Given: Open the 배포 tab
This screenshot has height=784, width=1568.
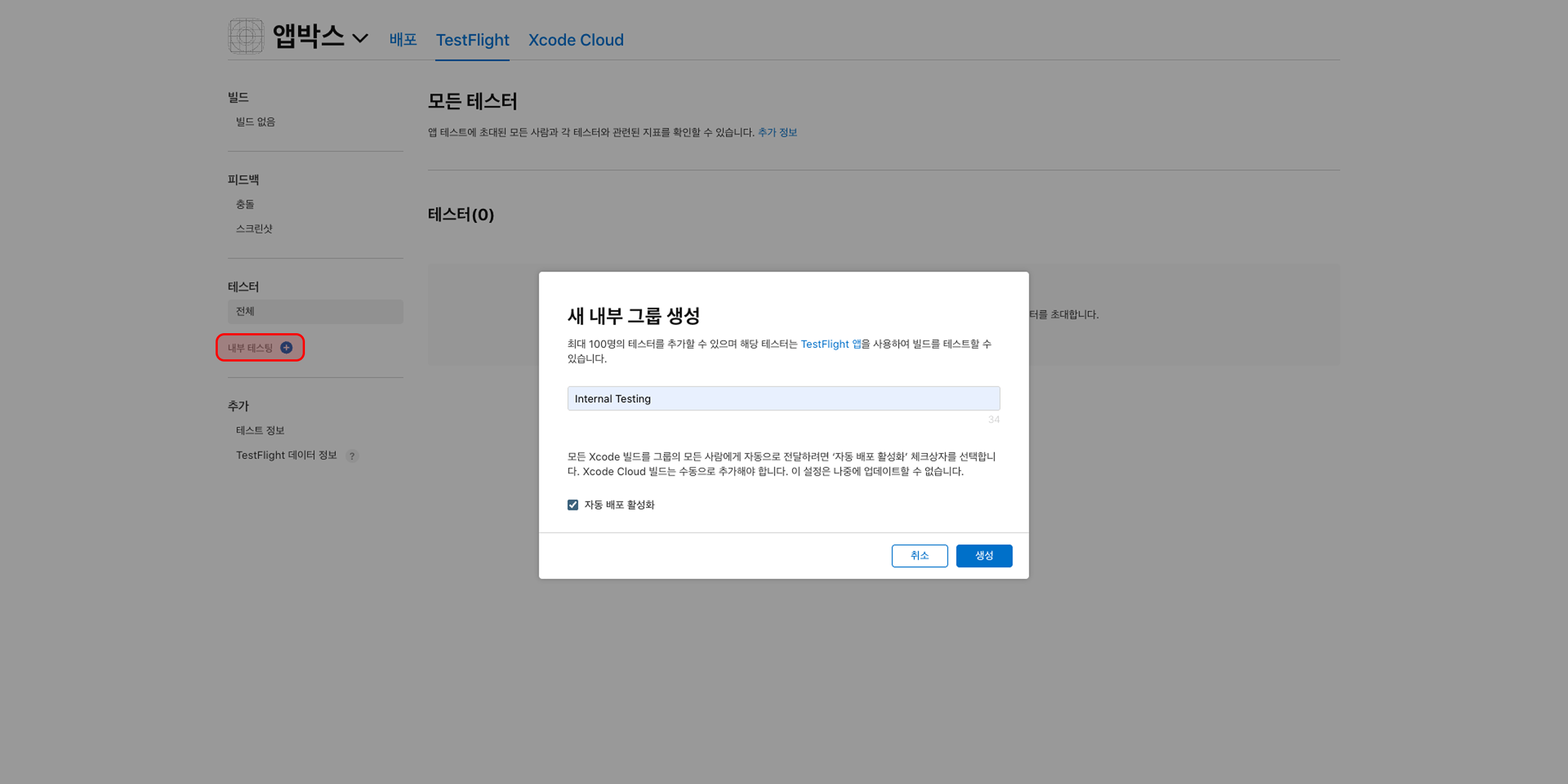Looking at the screenshot, I should click(403, 40).
